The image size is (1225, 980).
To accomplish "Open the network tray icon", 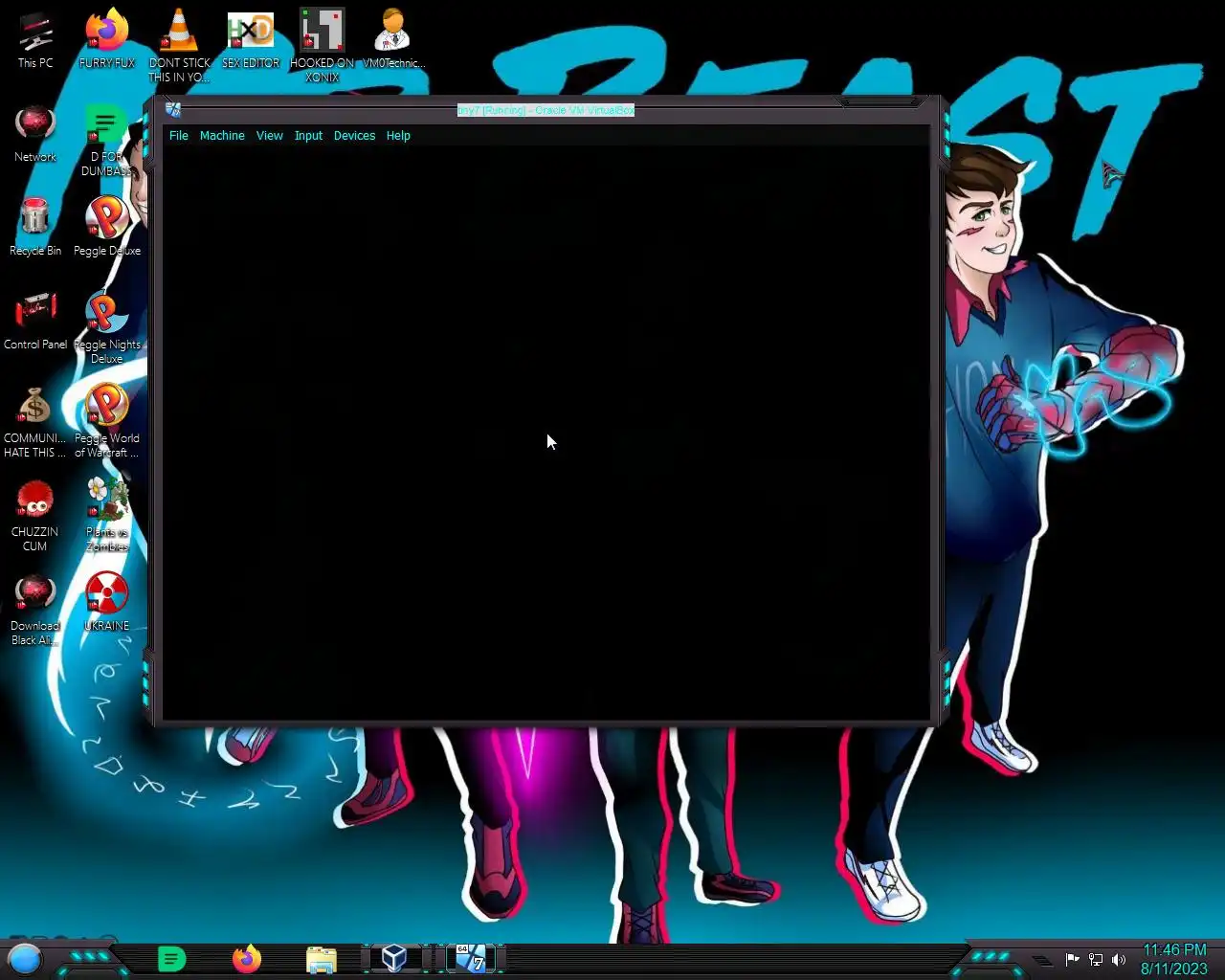I will pos(1096,960).
